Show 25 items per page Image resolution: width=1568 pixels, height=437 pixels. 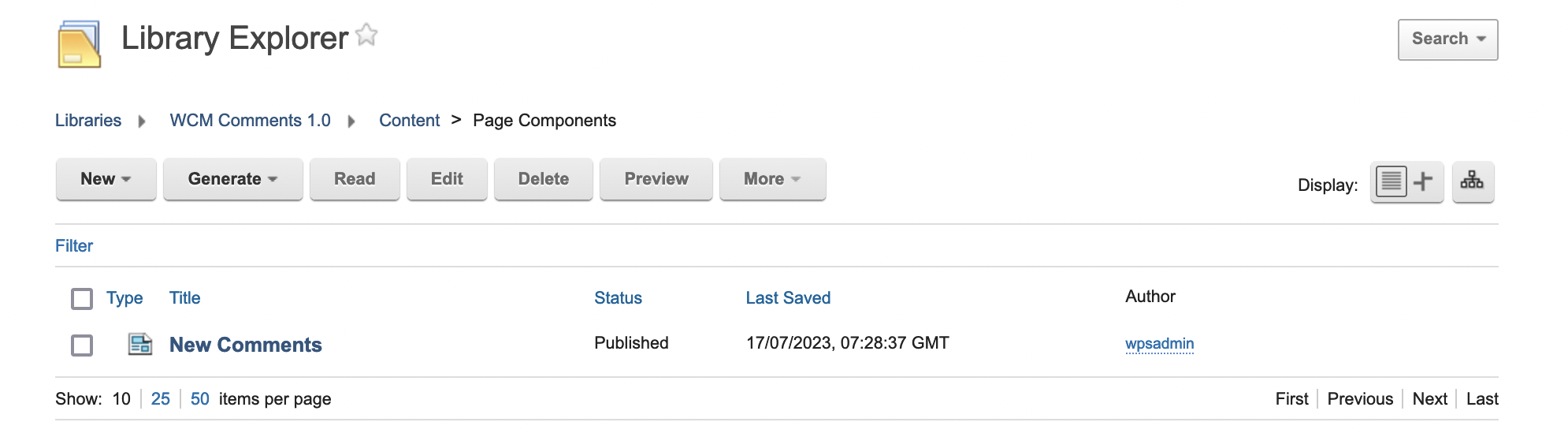[160, 399]
